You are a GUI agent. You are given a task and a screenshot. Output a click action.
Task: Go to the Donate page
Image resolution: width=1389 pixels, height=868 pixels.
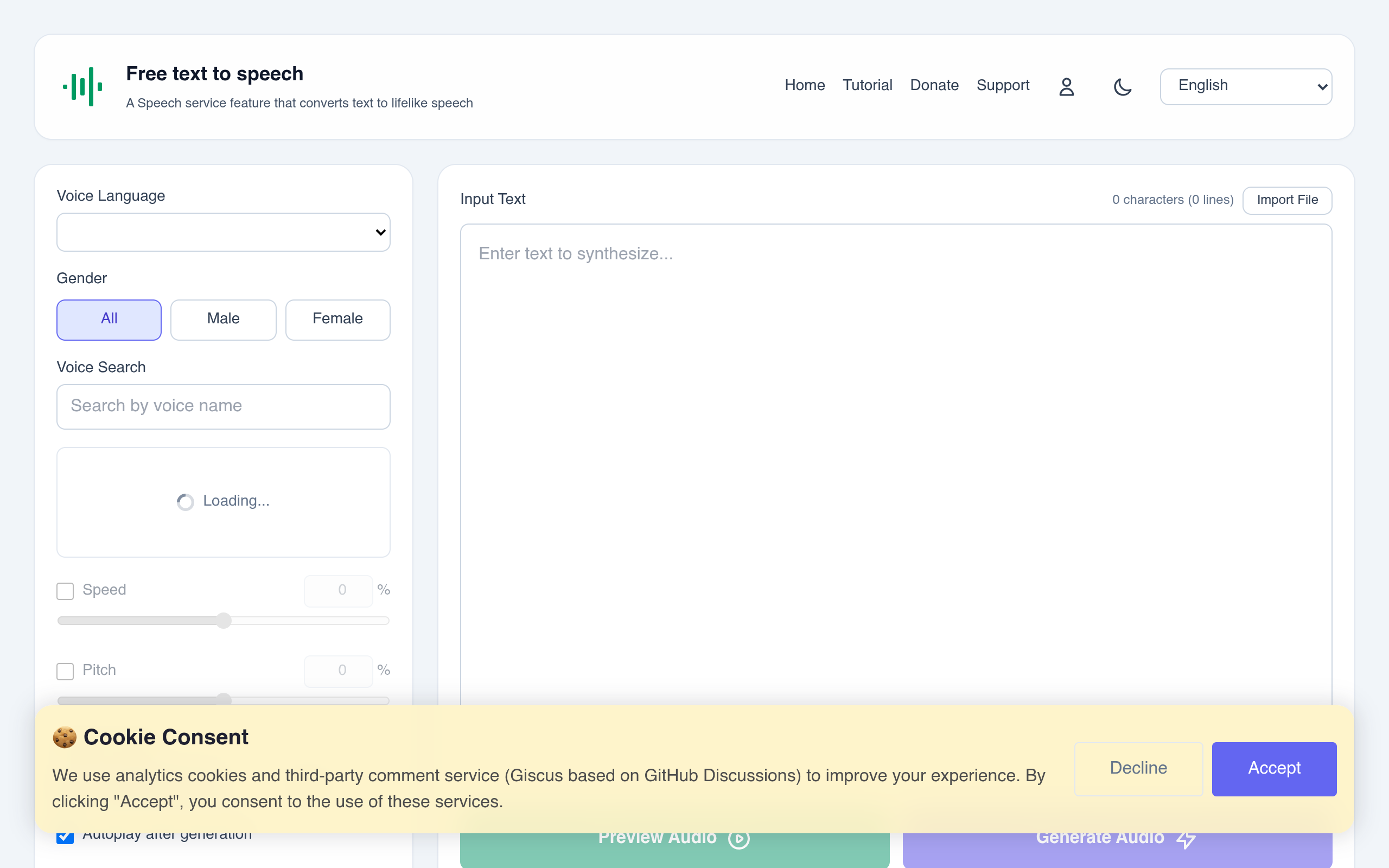[x=934, y=85]
